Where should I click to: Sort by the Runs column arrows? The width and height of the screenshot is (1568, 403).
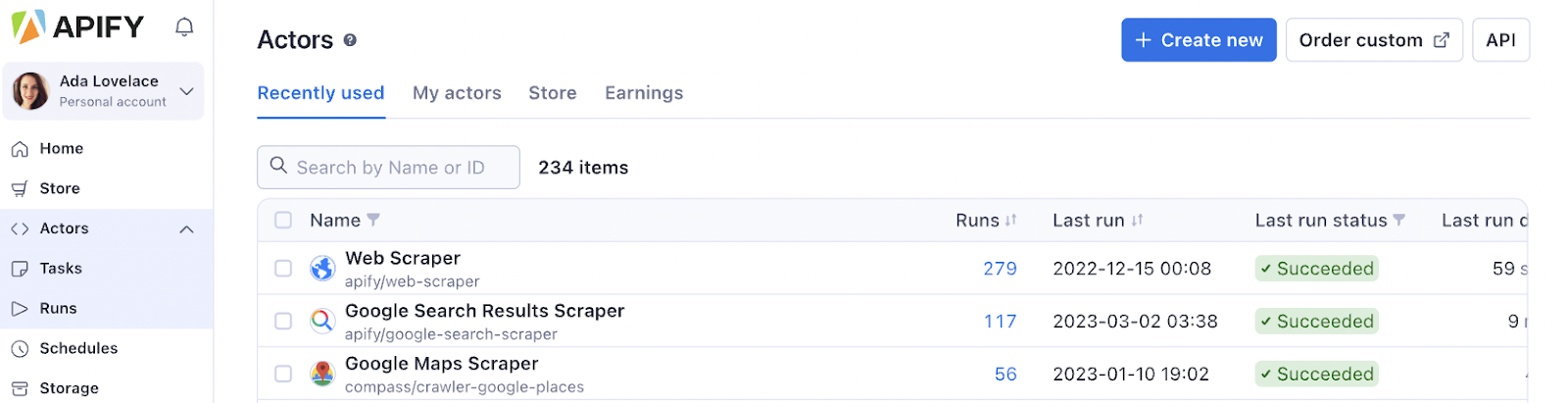coord(1010,221)
